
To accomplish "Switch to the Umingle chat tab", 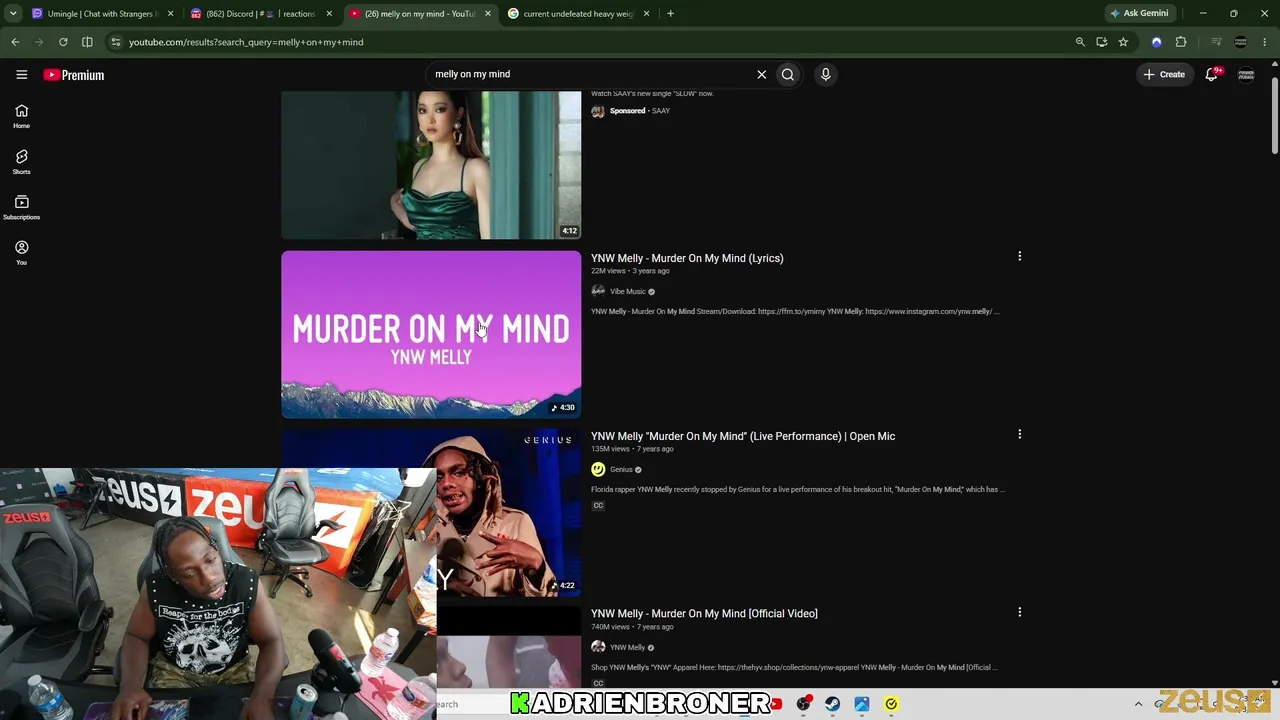I will [100, 14].
